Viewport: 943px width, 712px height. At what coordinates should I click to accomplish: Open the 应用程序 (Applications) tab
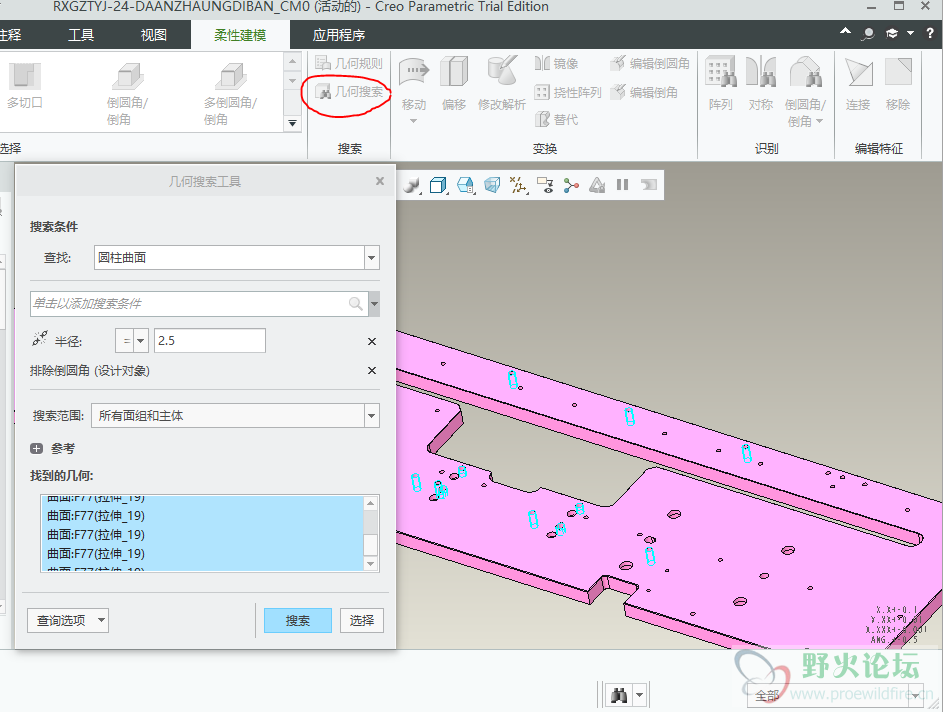click(339, 35)
